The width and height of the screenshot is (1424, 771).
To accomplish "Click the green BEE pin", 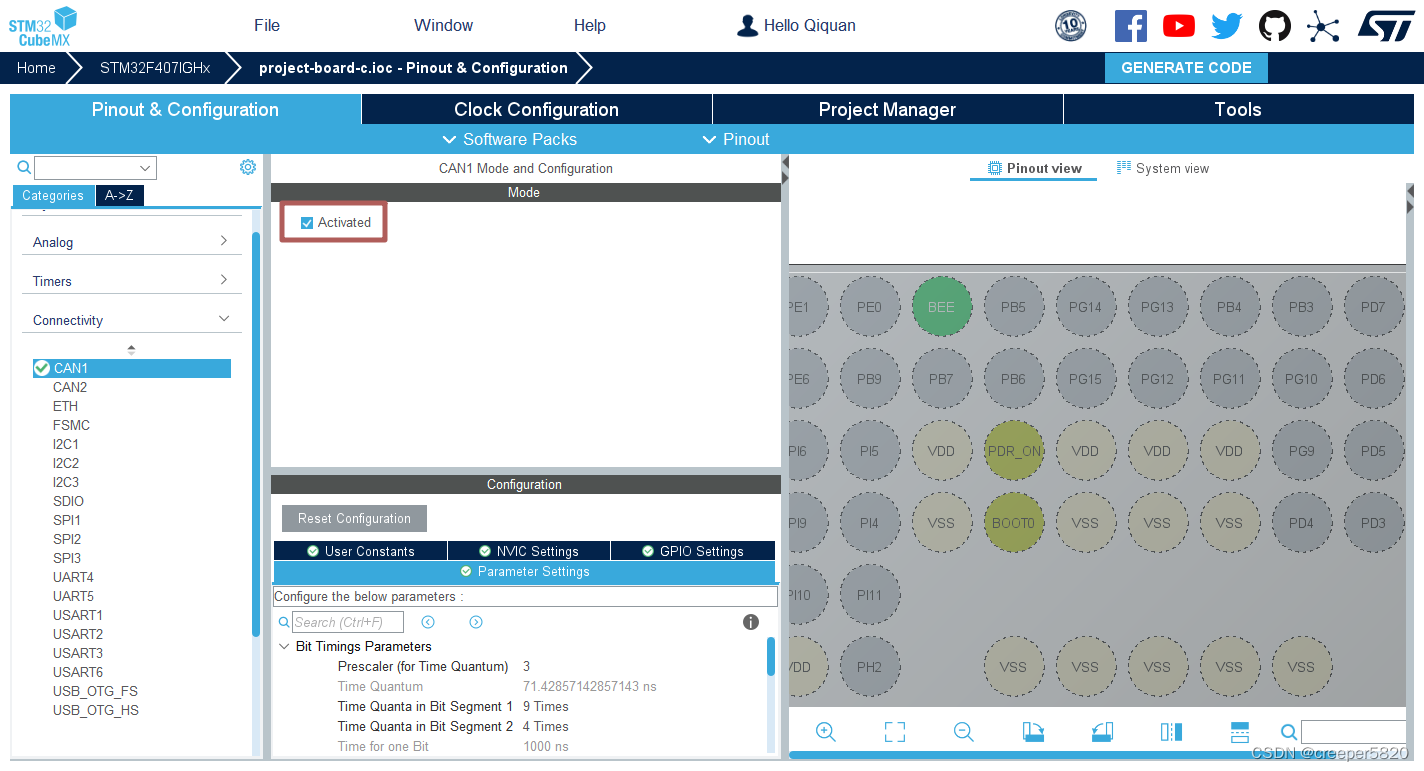I will (941, 307).
